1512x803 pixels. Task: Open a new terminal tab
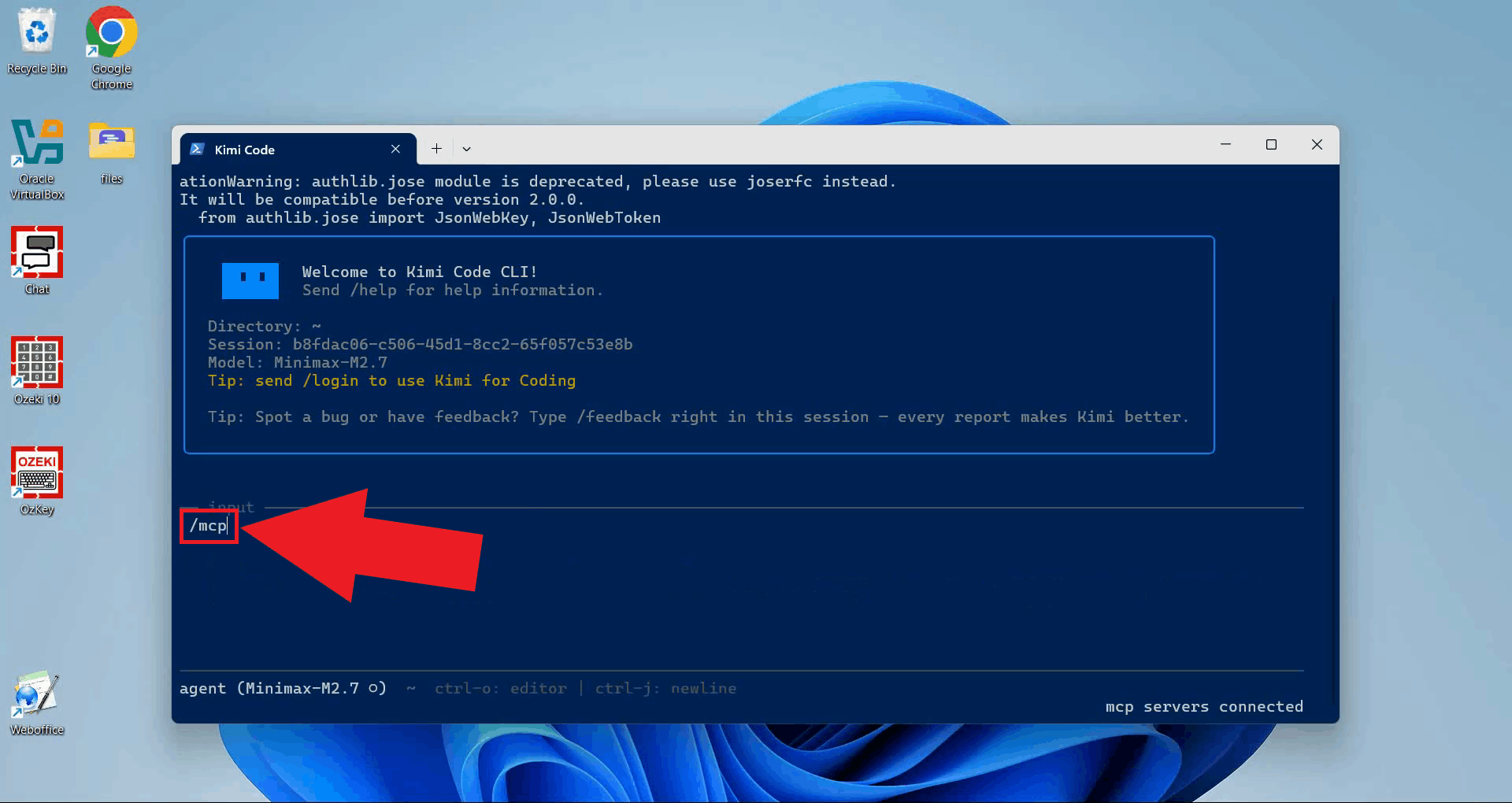436,148
